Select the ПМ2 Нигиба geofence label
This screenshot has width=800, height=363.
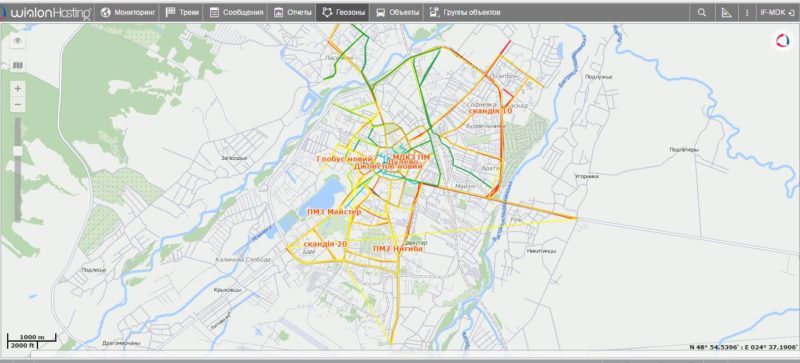tap(397, 249)
